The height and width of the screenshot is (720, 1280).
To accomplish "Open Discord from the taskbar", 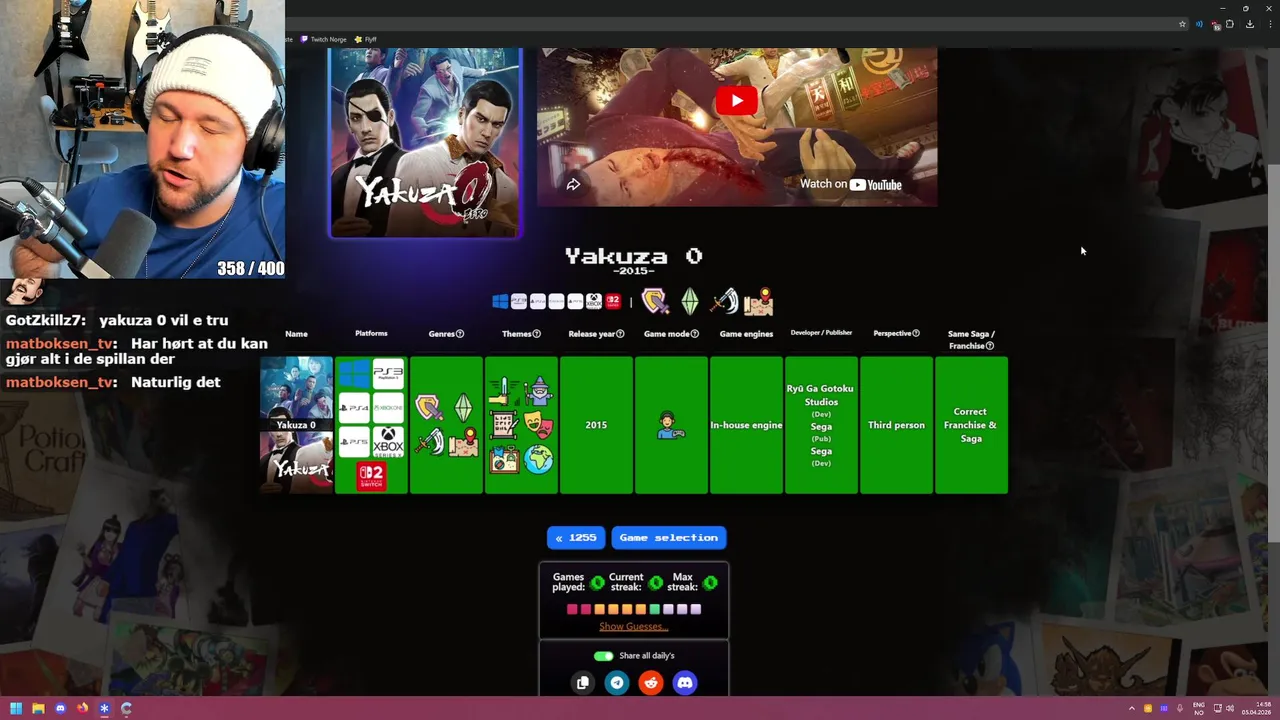I will pos(60,708).
